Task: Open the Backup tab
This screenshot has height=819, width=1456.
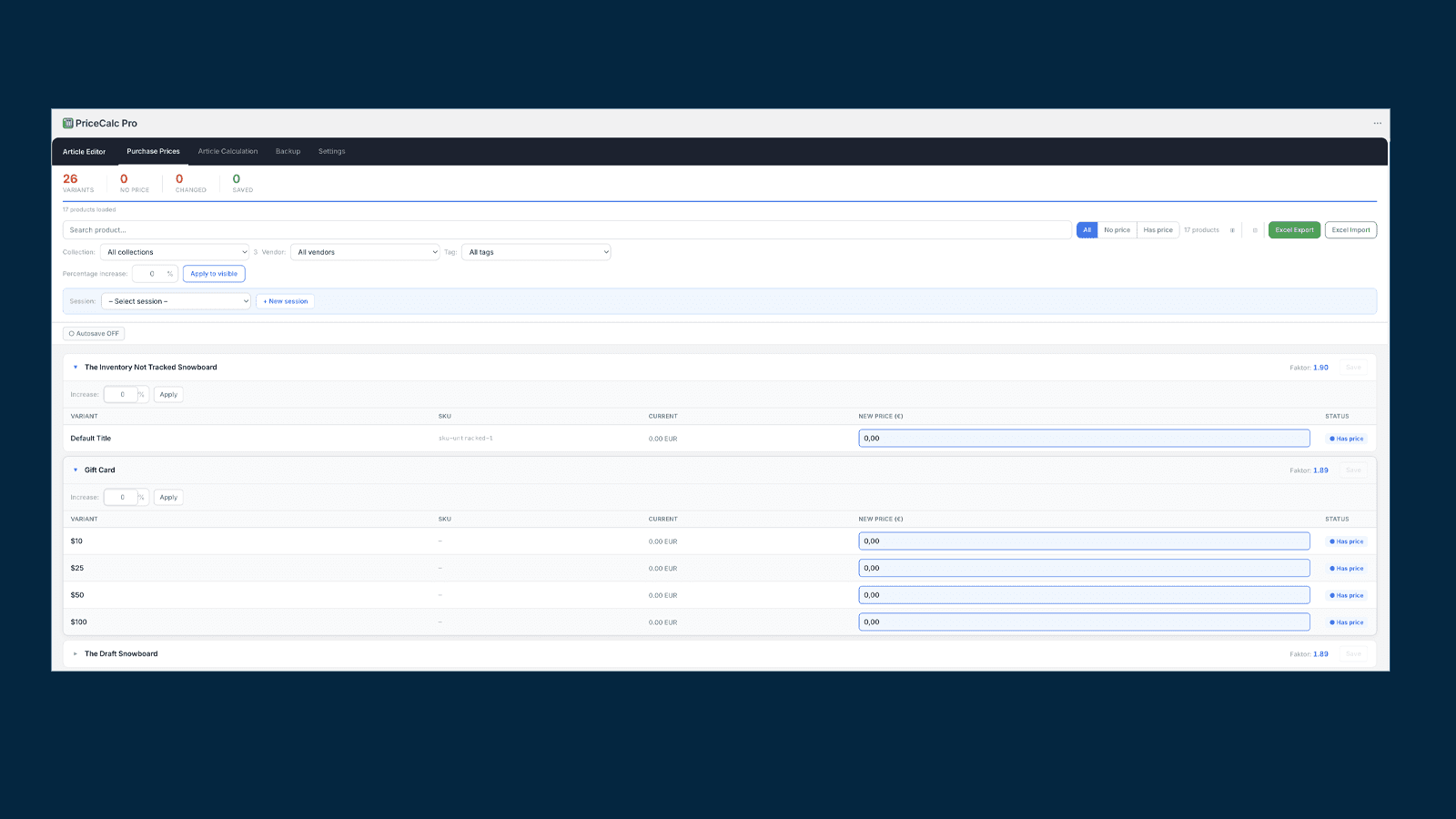Action: (288, 152)
